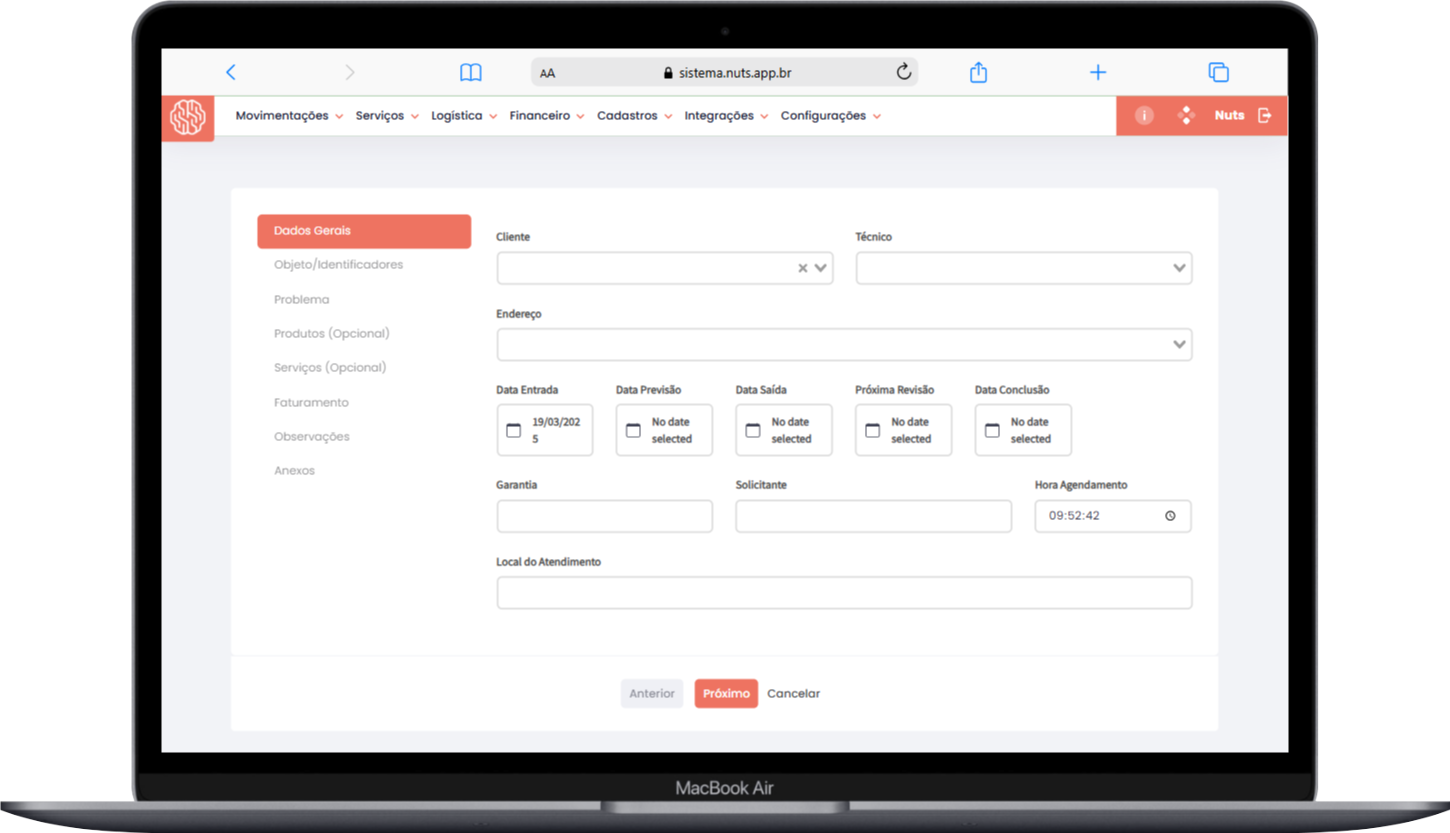Clear Cliente selection with the X icon
The height and width of the screenshot is (833, 1450).
[x=802, y=268]
